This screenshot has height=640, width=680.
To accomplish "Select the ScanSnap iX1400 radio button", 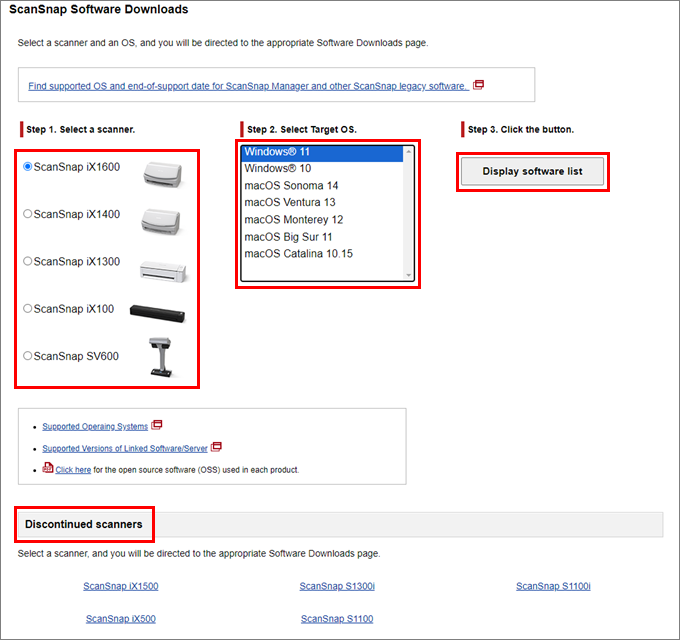I will pyautogui.click(x=28, y=214).
